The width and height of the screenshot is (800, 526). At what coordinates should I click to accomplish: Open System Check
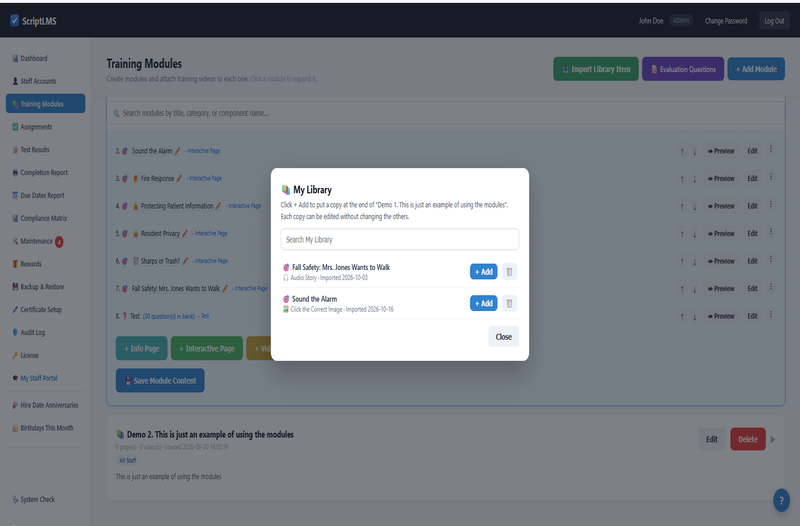(45, 499)
